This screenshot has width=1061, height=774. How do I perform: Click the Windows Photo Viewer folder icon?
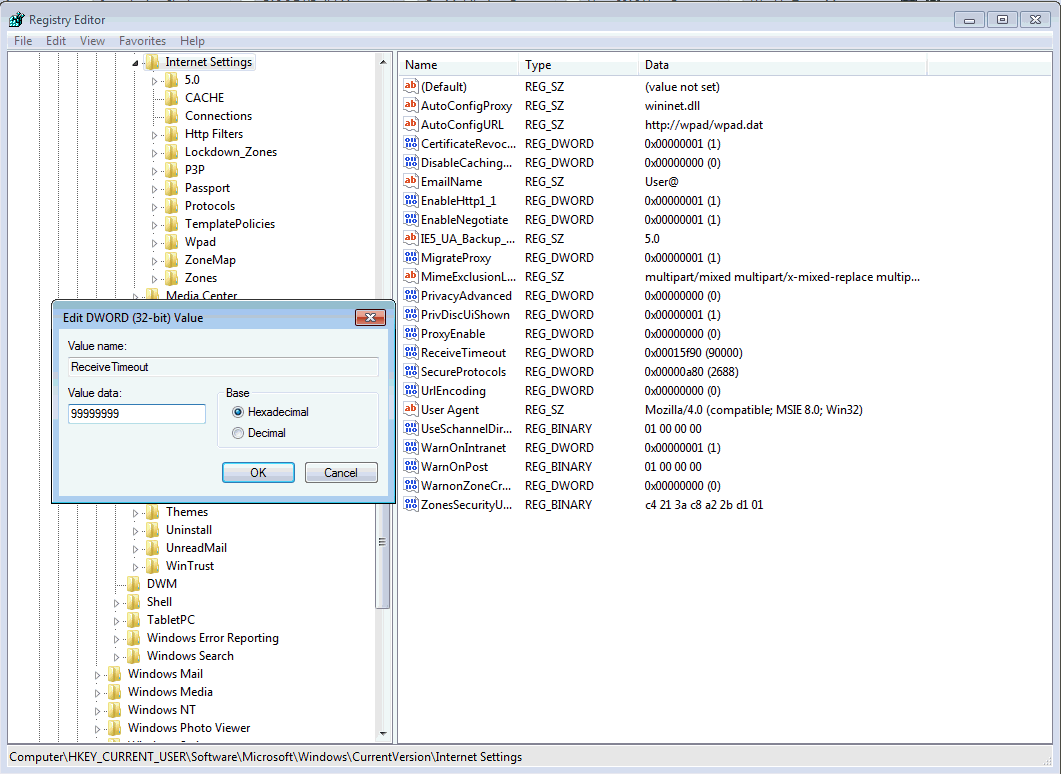[115, 728]
